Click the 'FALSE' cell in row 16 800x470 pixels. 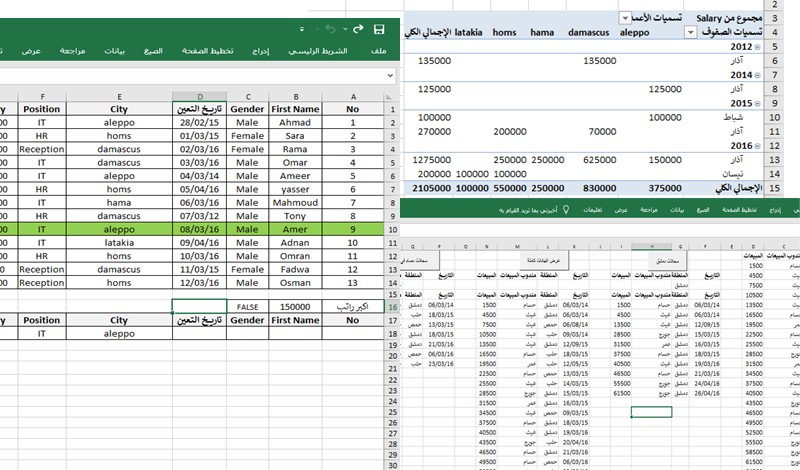pyautogui.click(x=247, y=307)
